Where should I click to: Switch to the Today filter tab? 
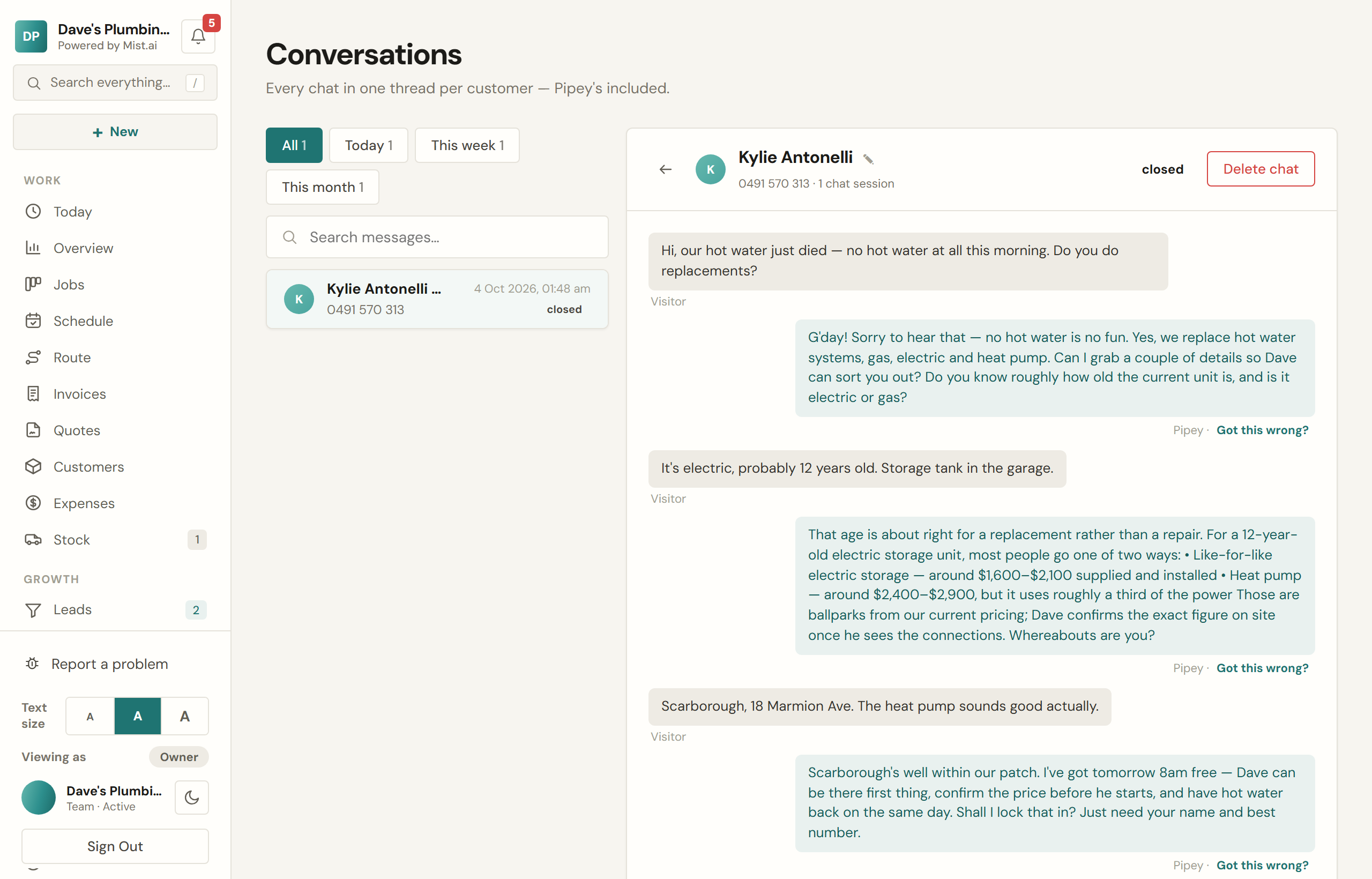tap(369, 145)
